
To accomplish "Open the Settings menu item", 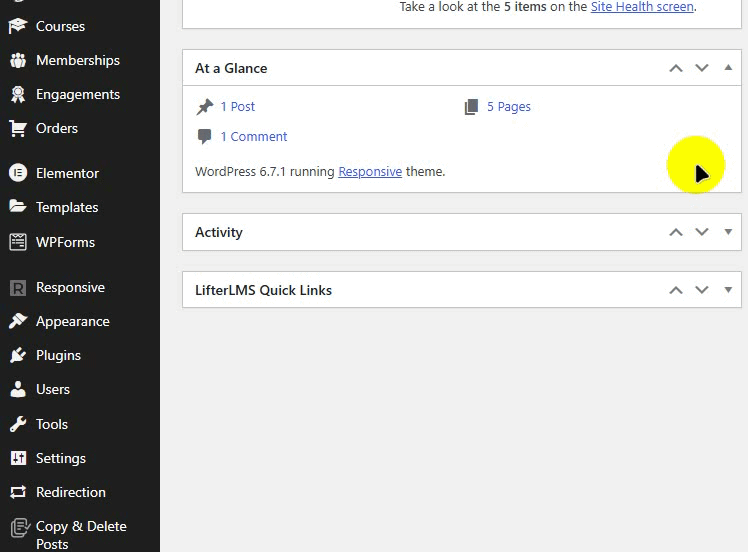I will 60,458.
